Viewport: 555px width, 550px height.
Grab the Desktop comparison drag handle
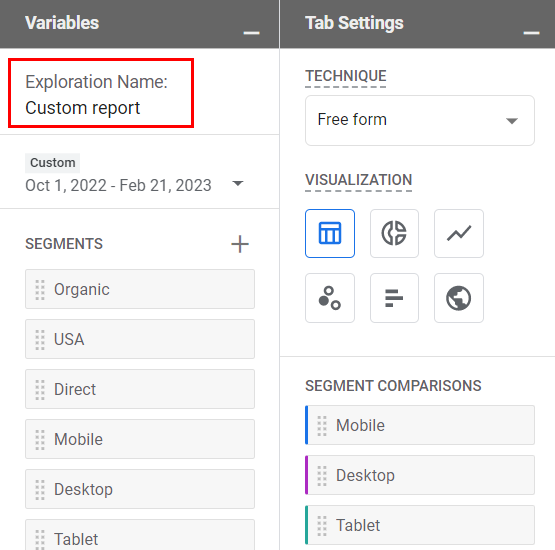322,475
